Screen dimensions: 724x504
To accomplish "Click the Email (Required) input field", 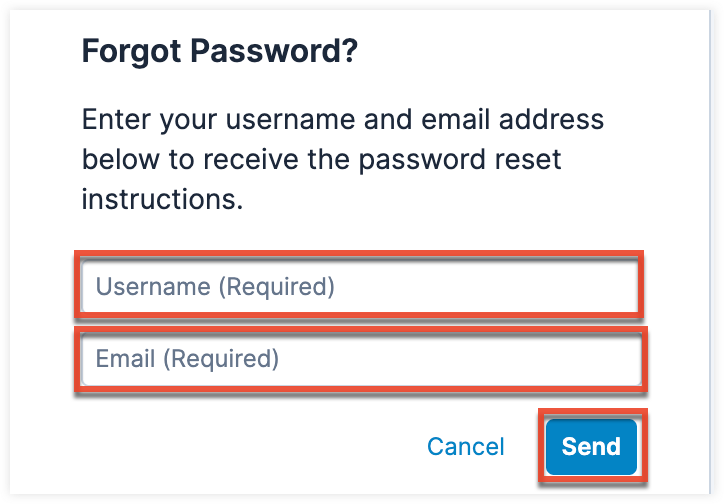I will coord(358,359).
